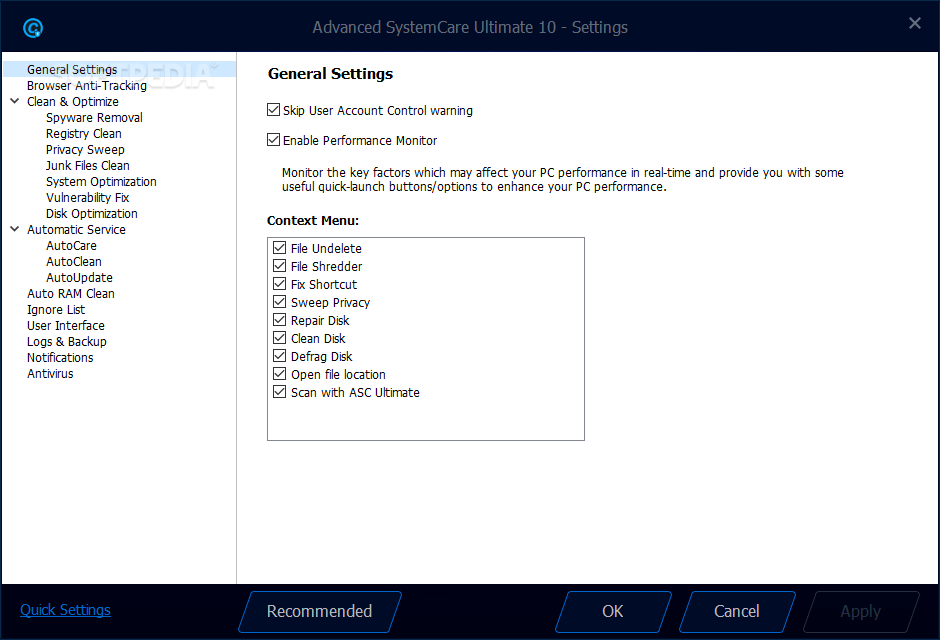
Task: Toggle the Fix Shortcut checkbox
Action: click(279, 283)
